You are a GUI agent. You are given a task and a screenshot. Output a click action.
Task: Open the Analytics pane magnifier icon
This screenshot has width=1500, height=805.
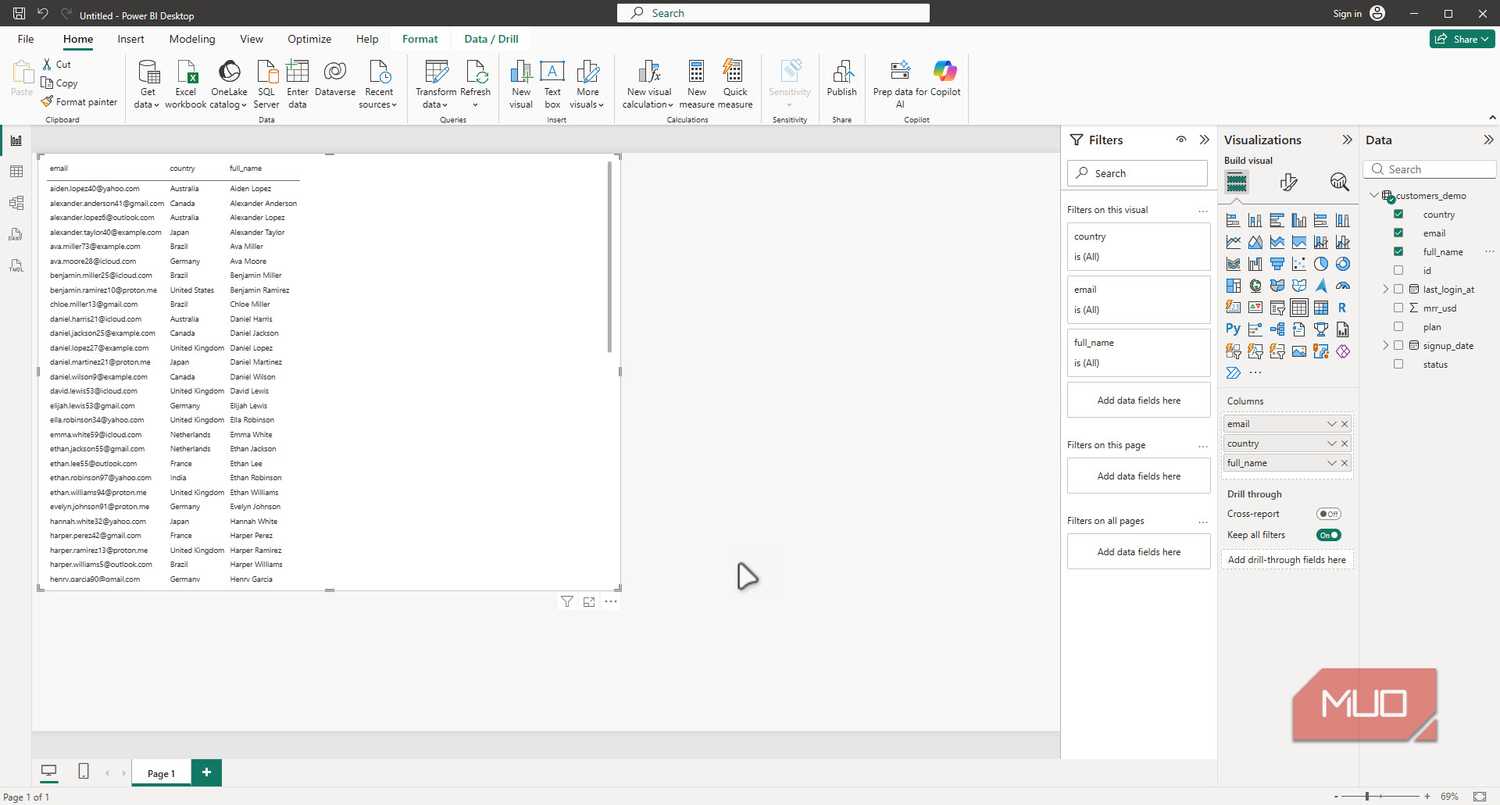click(x=1339, y=182)
